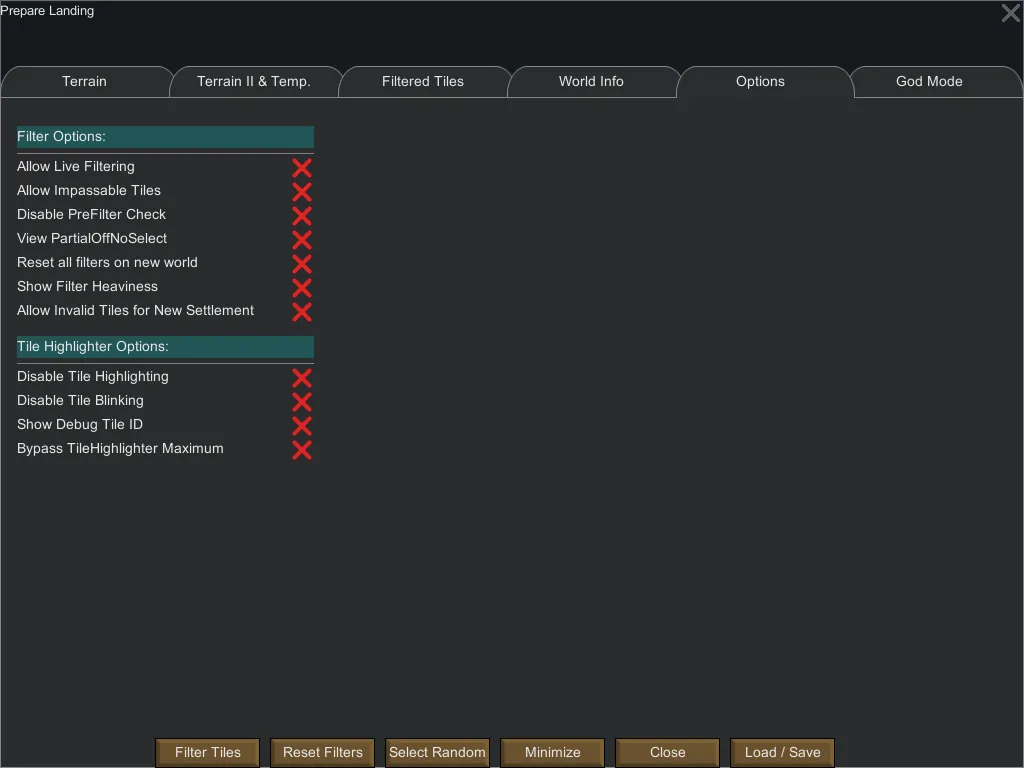This screenshot has height=768, width=1024.
Task: Open the World Info tab
Action: pos(591,82)
